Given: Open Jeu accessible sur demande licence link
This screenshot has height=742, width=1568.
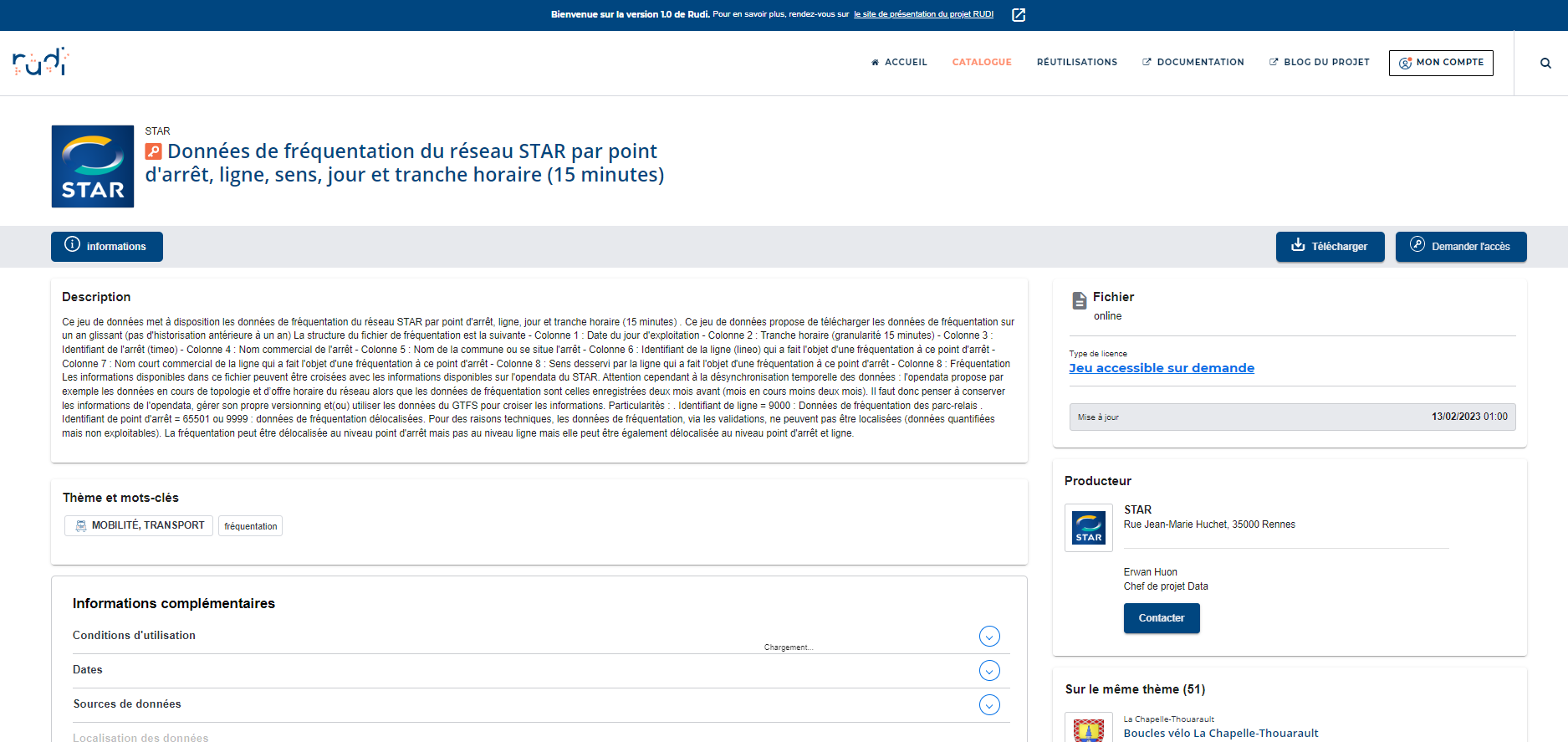Looking at the screenshot, I should point(1162,368).
